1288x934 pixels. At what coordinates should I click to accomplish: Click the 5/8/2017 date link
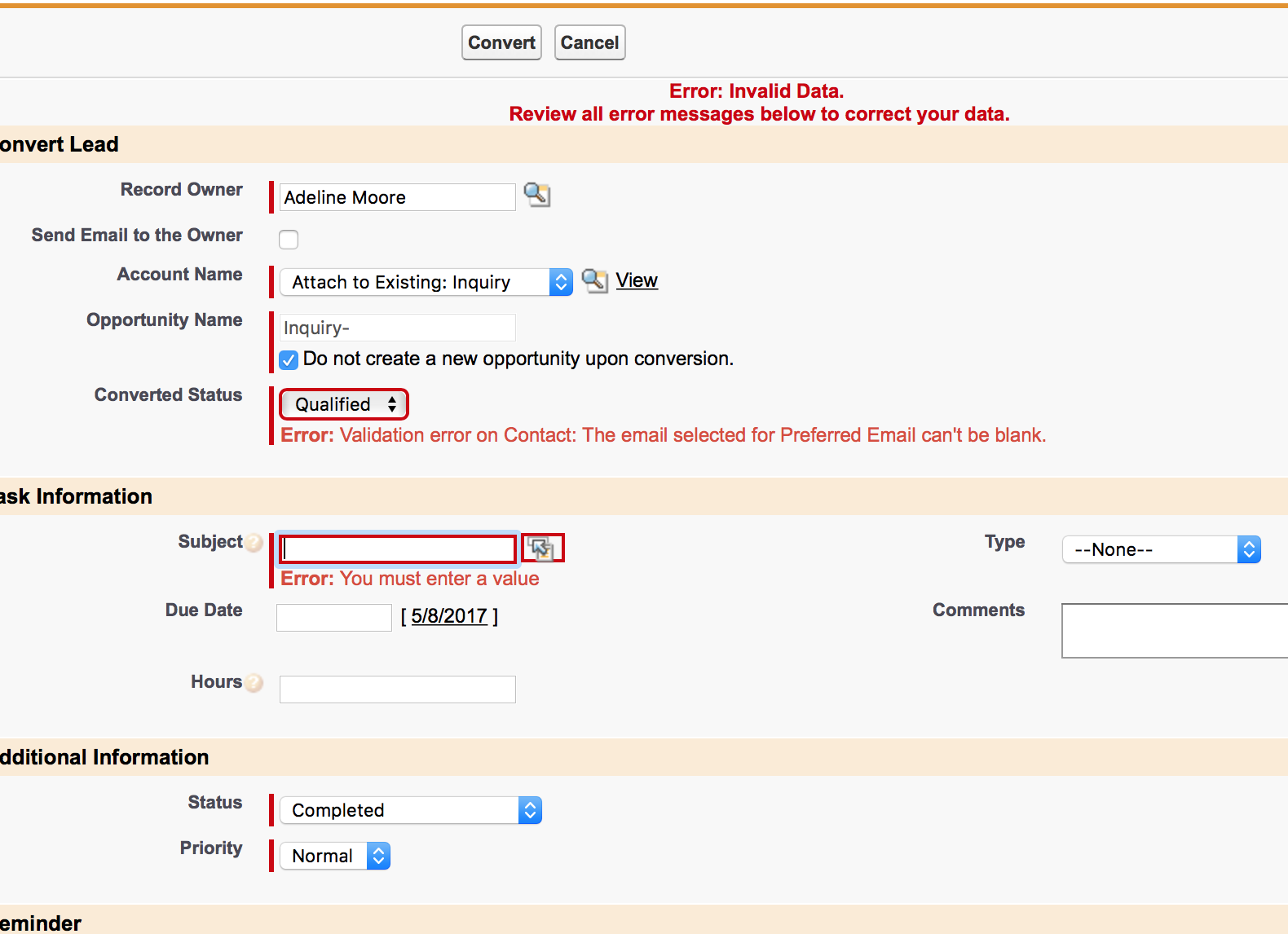point(449,616)
